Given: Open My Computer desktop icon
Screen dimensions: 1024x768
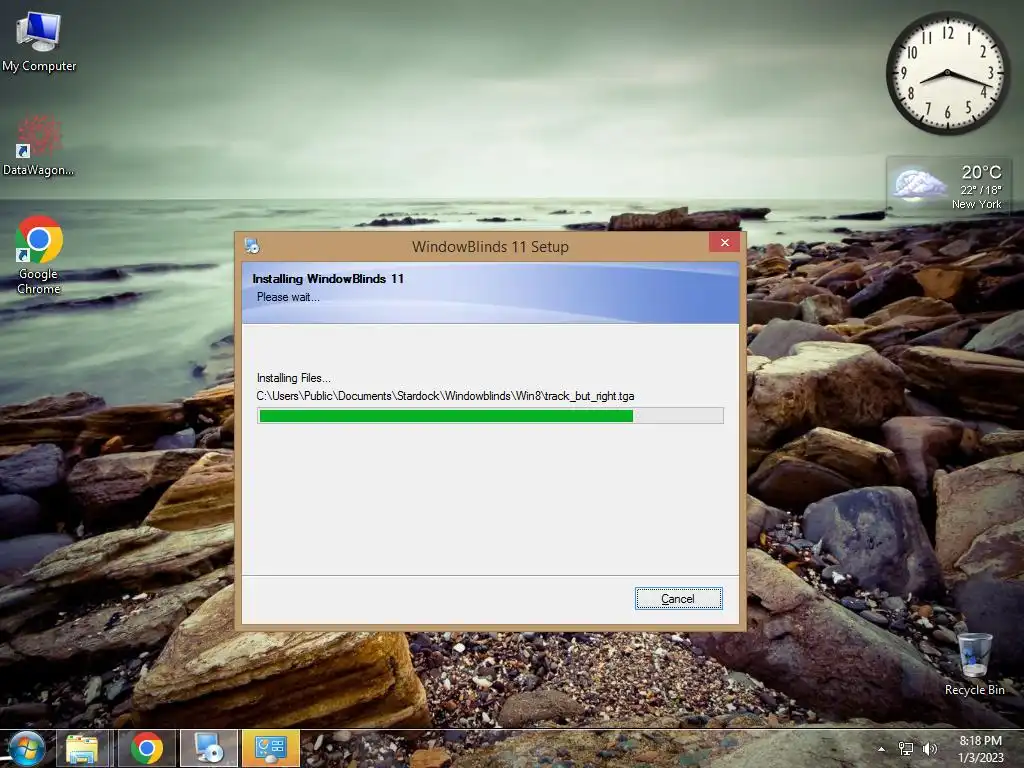Looking at the screenshot, I should 39,42.
